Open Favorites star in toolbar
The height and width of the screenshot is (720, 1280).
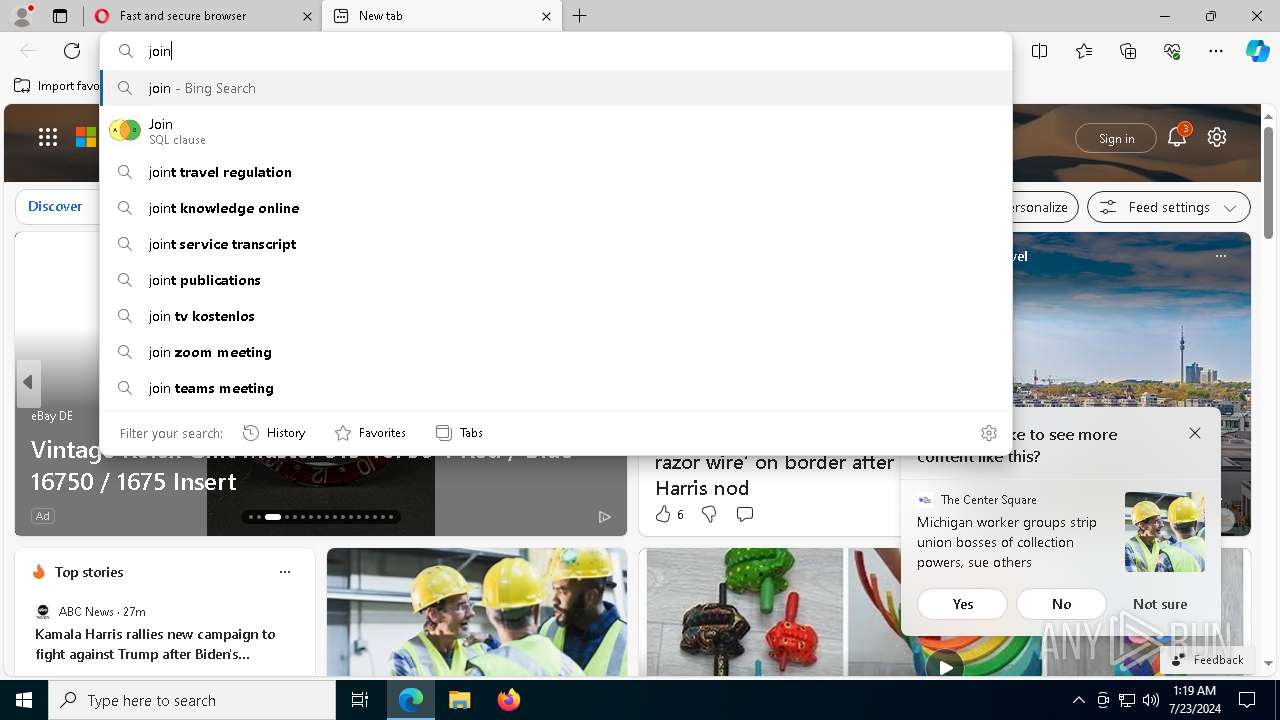[x=1084, y=51]
